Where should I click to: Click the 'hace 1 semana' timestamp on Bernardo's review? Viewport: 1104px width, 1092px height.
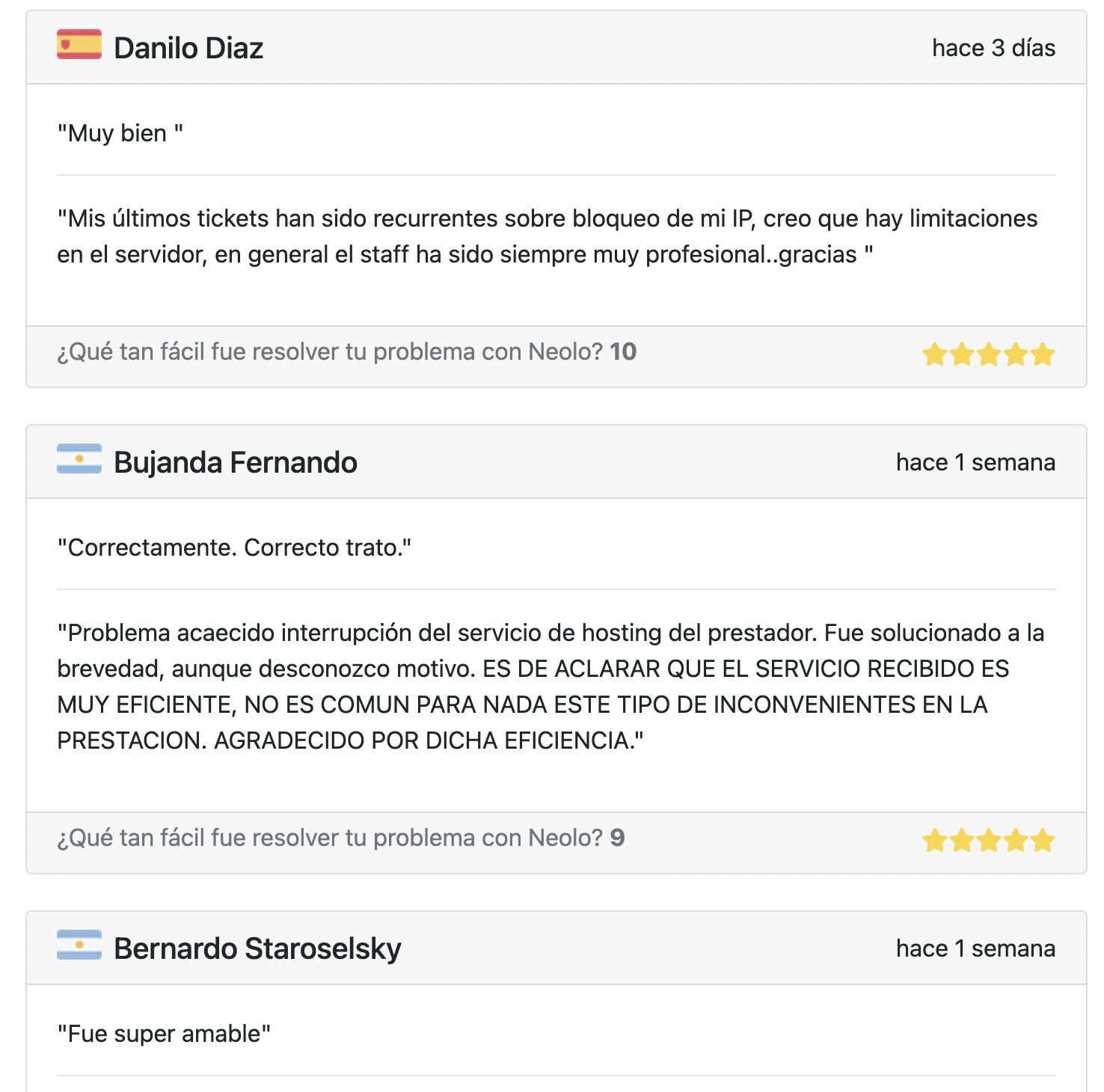[976, 948]
